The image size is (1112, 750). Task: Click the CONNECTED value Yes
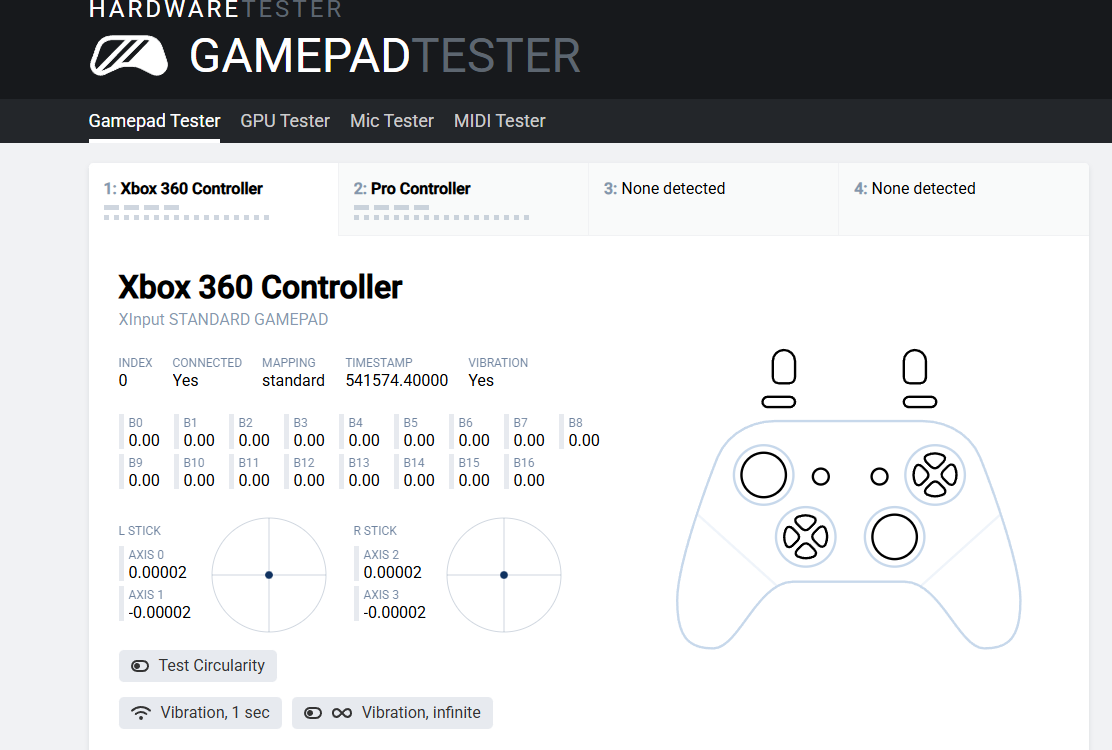185,381
